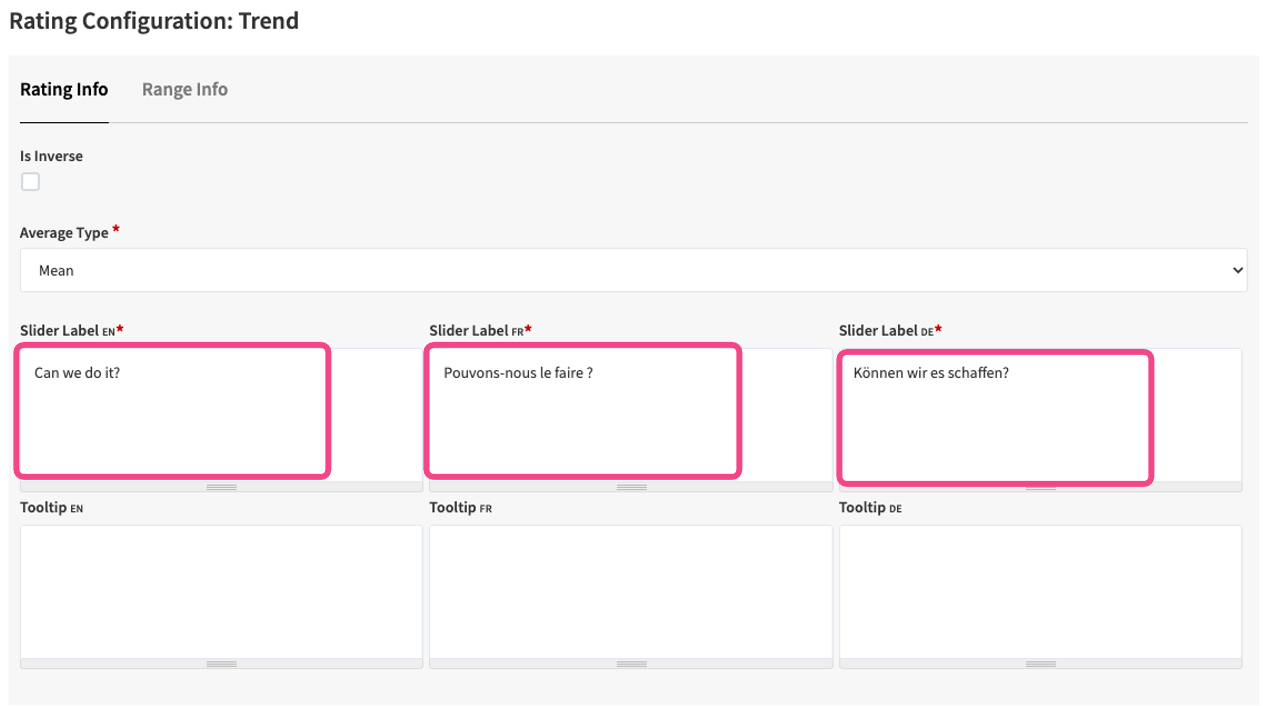Click the German slider label text area

point(995,417)
